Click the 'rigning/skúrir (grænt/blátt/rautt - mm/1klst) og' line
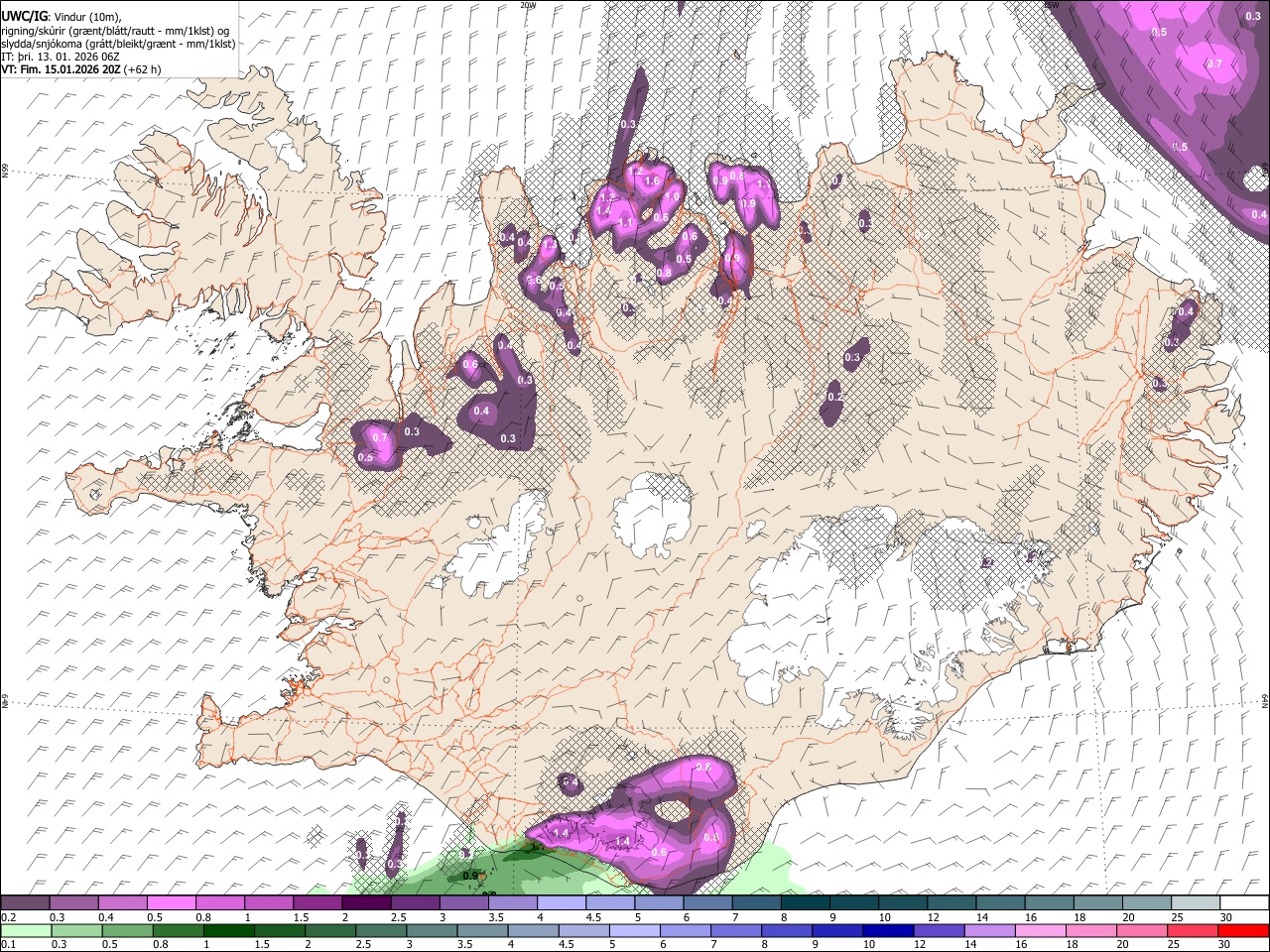This screenshot has height=952, width=1270. pyautogui.click(x=115, y=30)
